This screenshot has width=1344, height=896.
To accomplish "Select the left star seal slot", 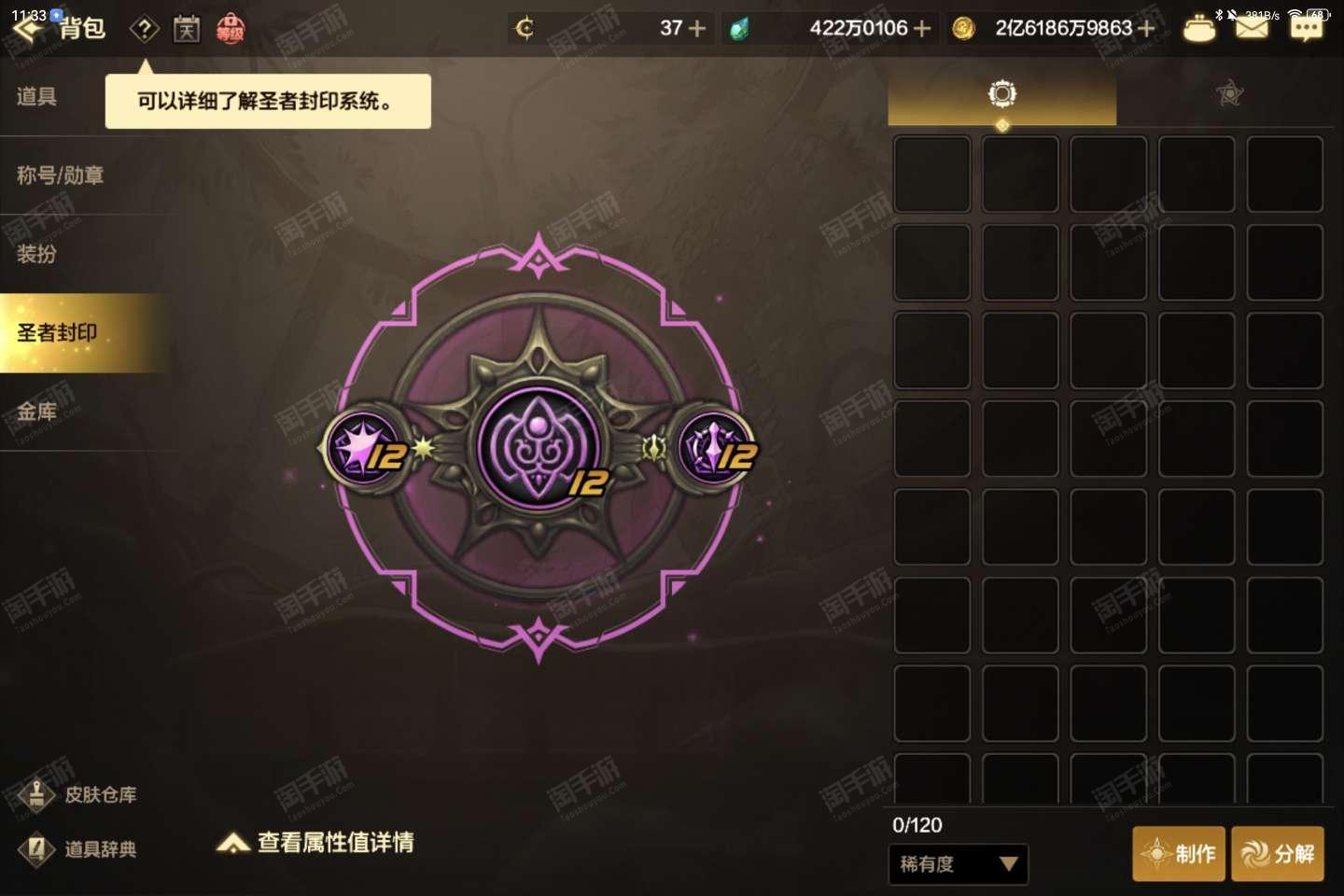I will tap(366, 450).
